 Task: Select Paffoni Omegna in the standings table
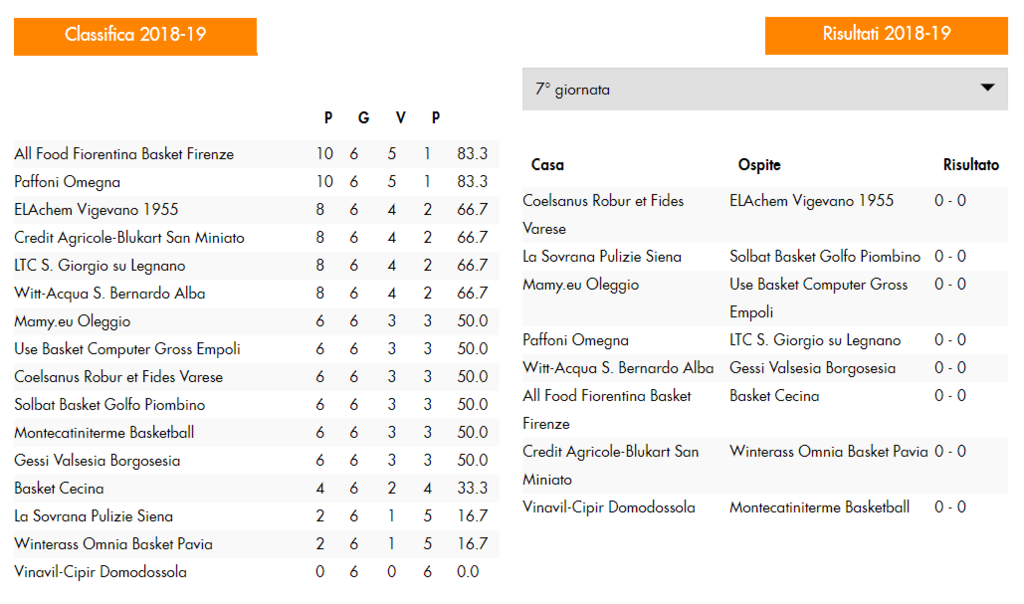click(x=67, y=182)
